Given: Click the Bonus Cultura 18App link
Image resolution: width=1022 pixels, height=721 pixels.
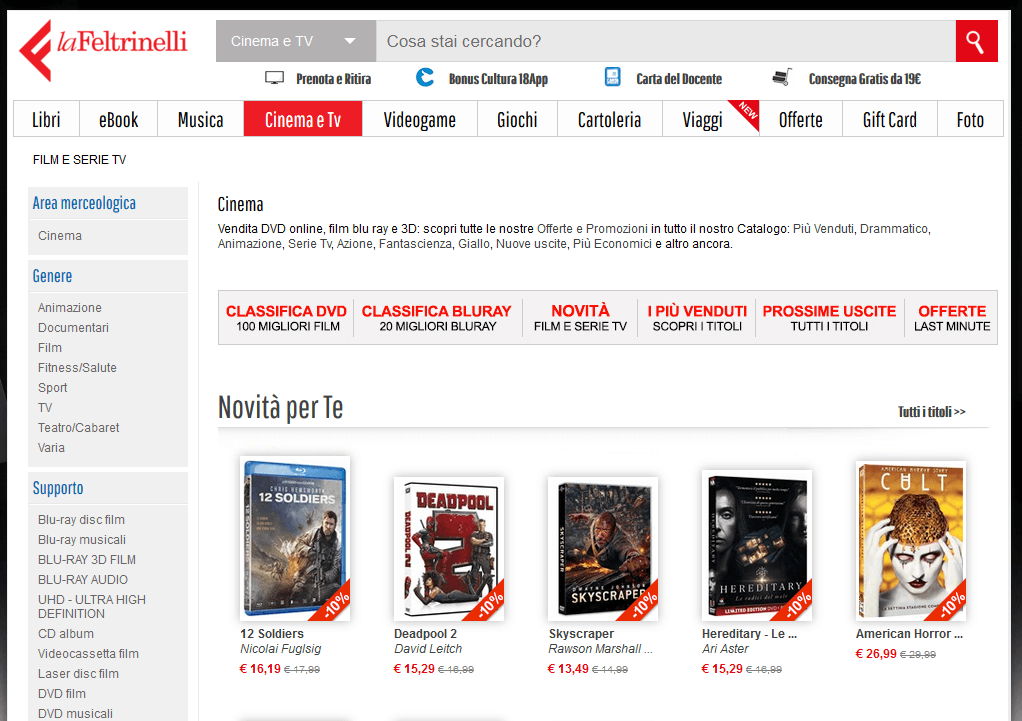Looking at the screenshot, I should tap(498, 79).
